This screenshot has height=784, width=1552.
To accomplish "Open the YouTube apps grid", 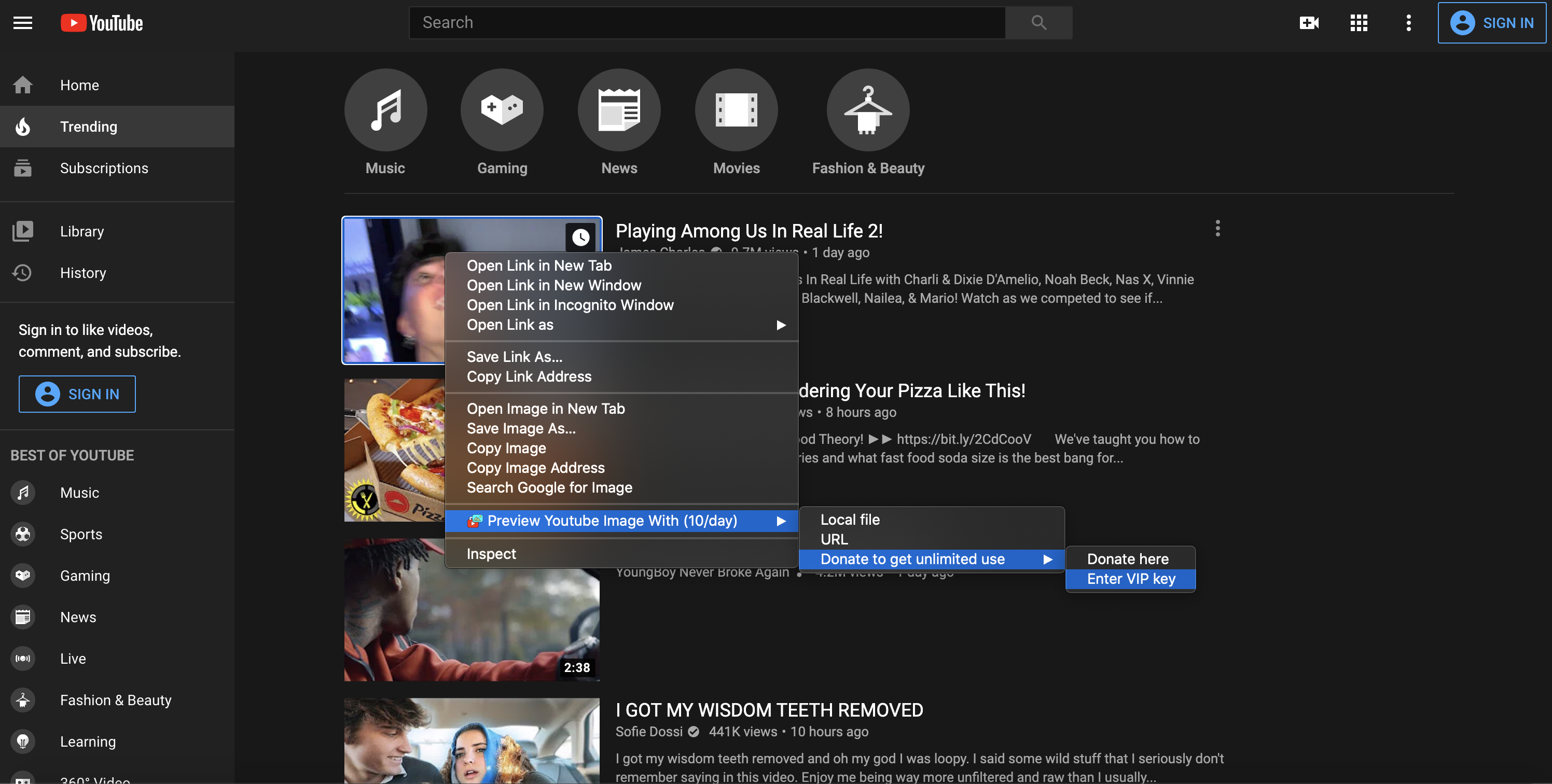I will point(1359,23).
